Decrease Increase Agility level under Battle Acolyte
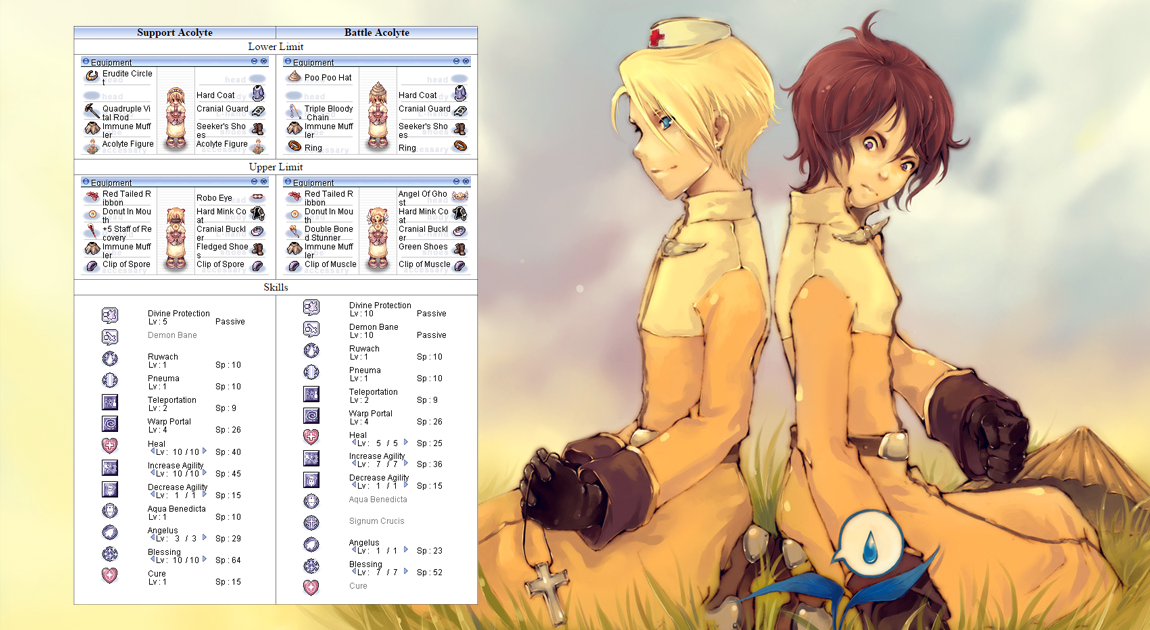1150x630 pixels. click(x=354, y=464)
